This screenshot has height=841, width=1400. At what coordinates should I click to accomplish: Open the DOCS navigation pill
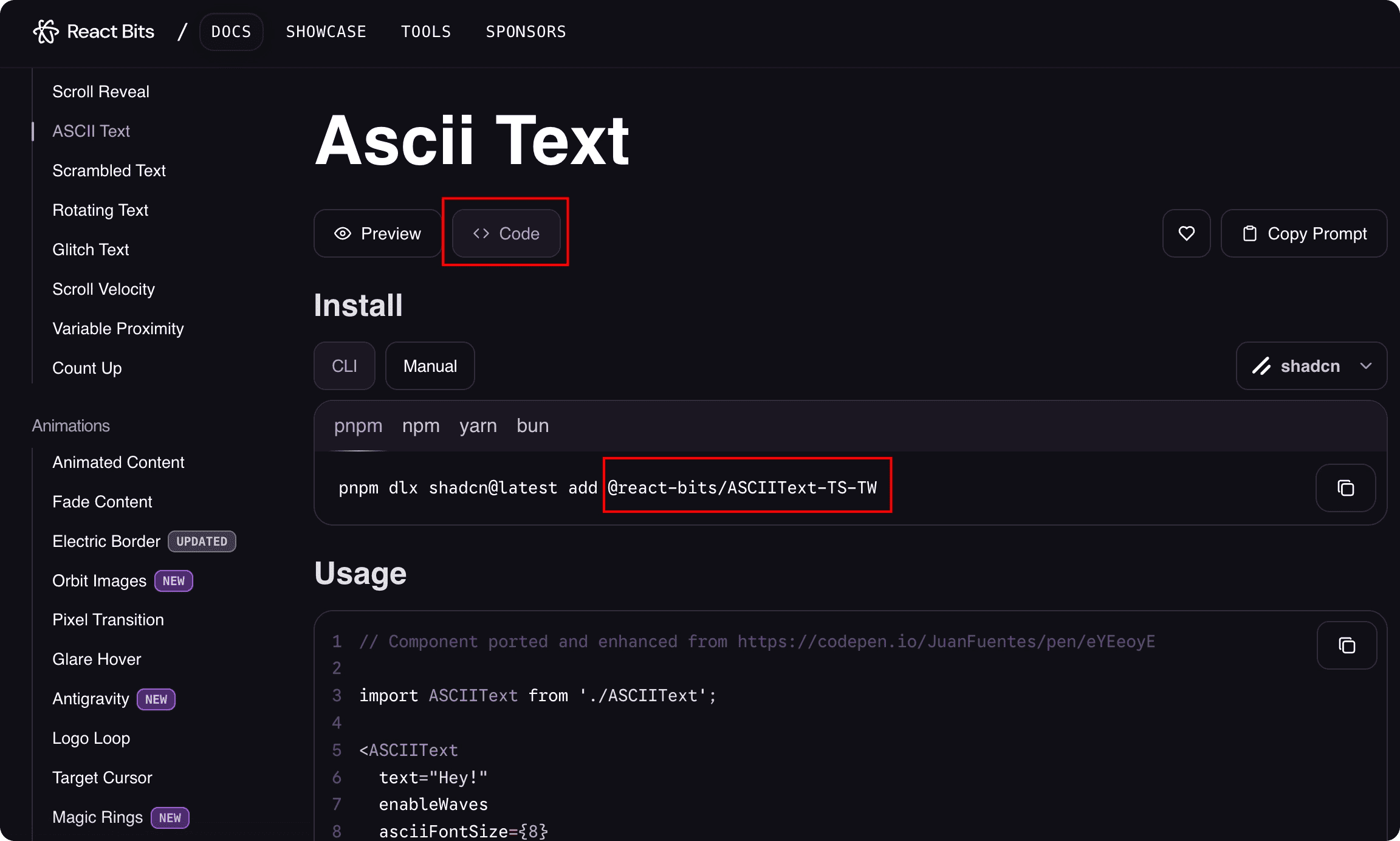231,32
